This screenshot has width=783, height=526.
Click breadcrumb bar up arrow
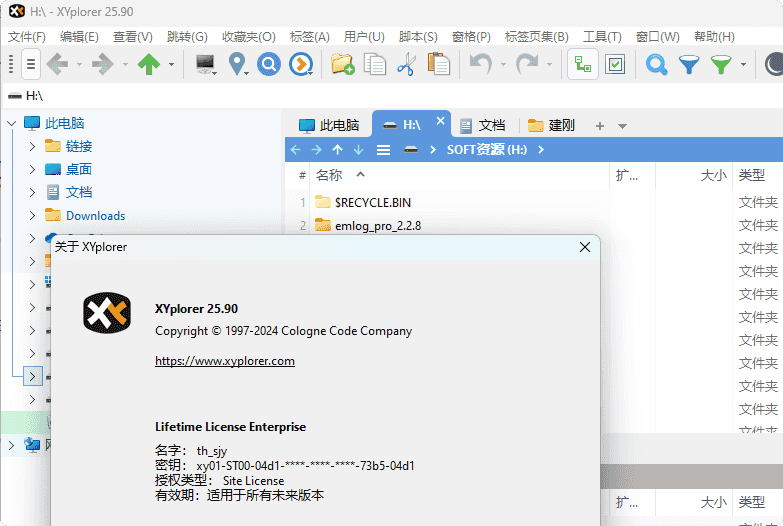pyautogui.click(x=338, y=149)
